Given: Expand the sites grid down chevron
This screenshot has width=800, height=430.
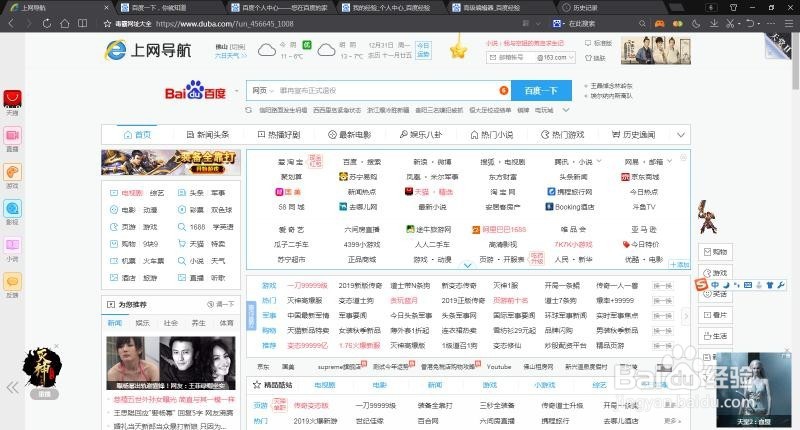Looking at the screenshot, I should [467, 265].
